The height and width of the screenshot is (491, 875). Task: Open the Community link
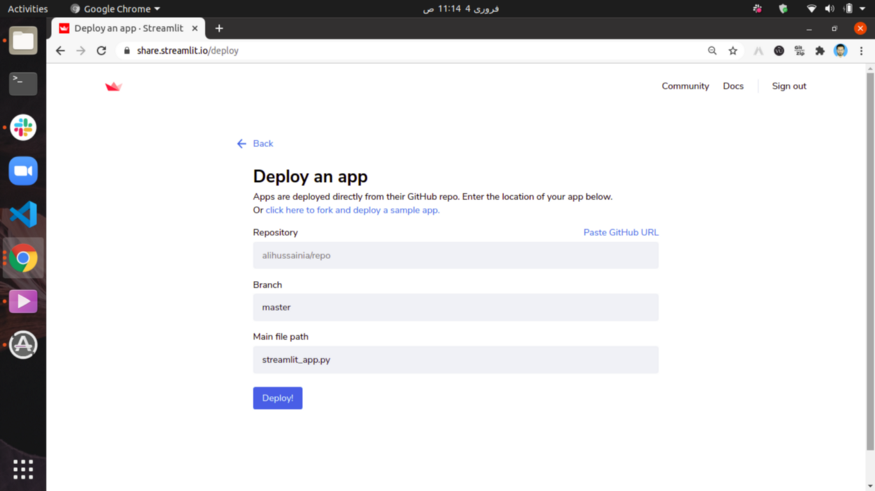(x=685, y=86)
